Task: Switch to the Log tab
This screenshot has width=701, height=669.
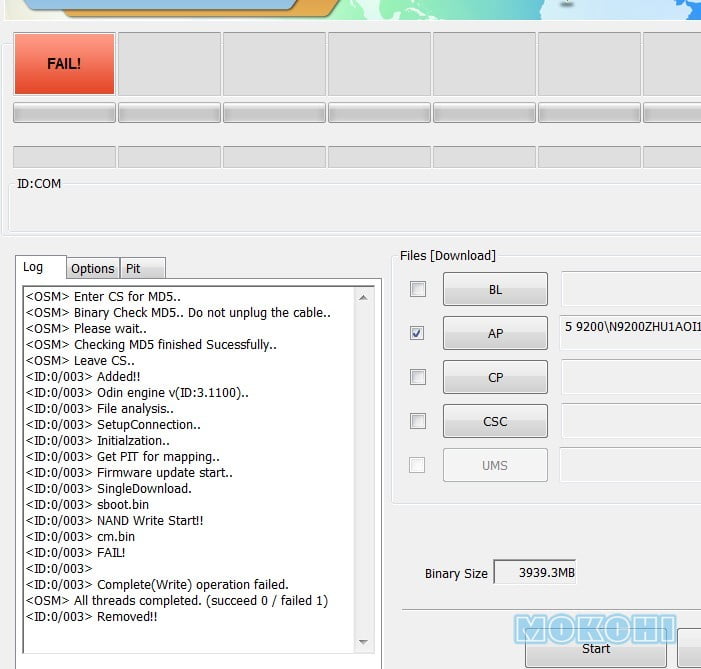Action: [x=41, y=267]
